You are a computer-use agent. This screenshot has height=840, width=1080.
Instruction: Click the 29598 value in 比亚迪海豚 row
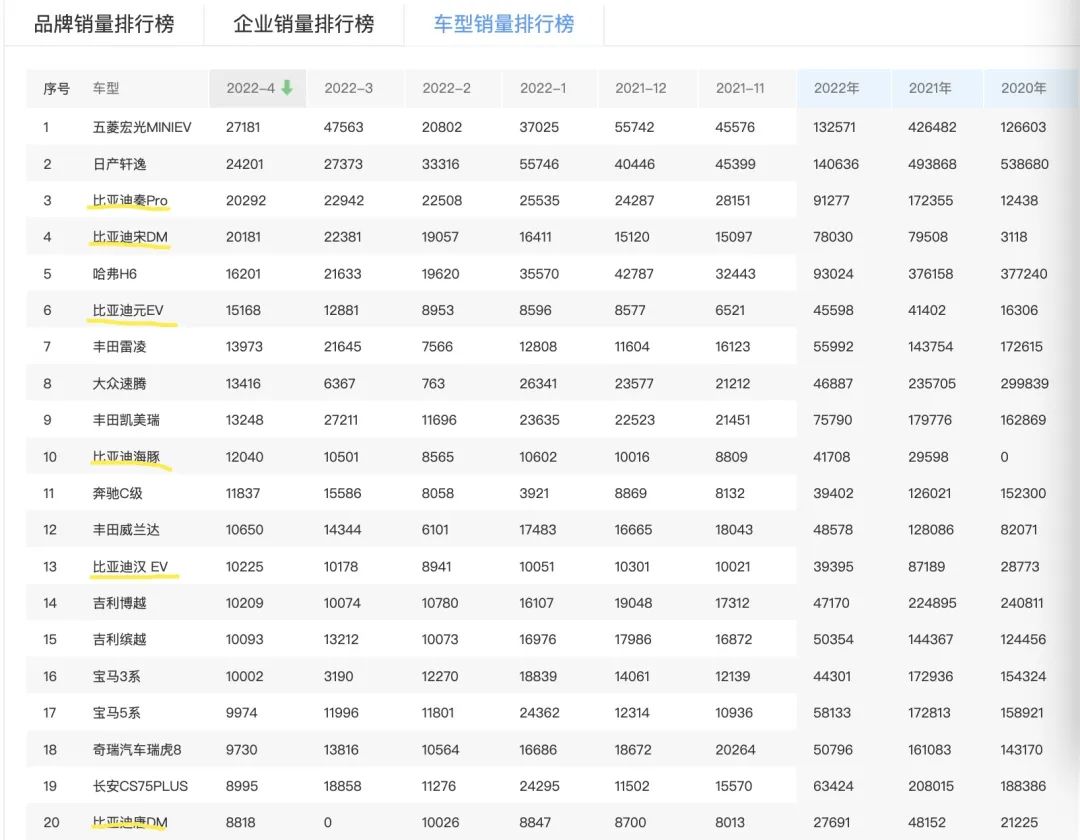[928, 456]
